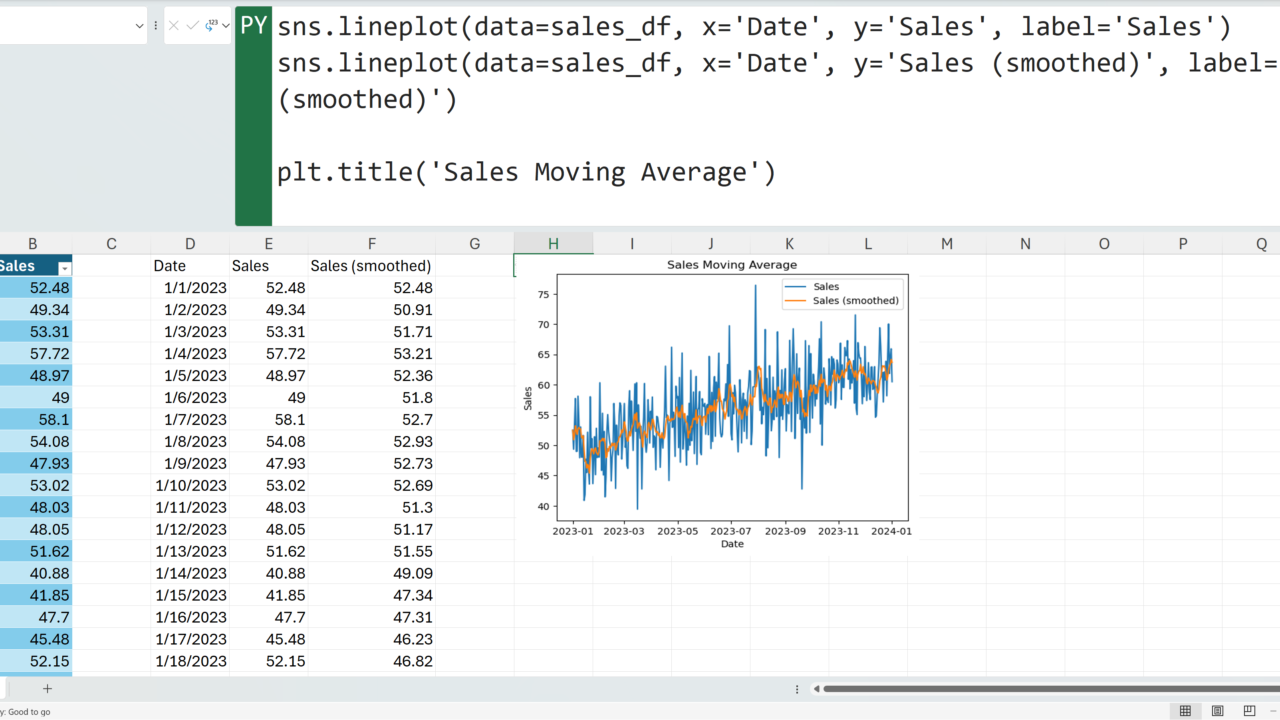Click the Cancel X icon in formula bar
This screenshot has height=720, width=1280.
(174, 26)
